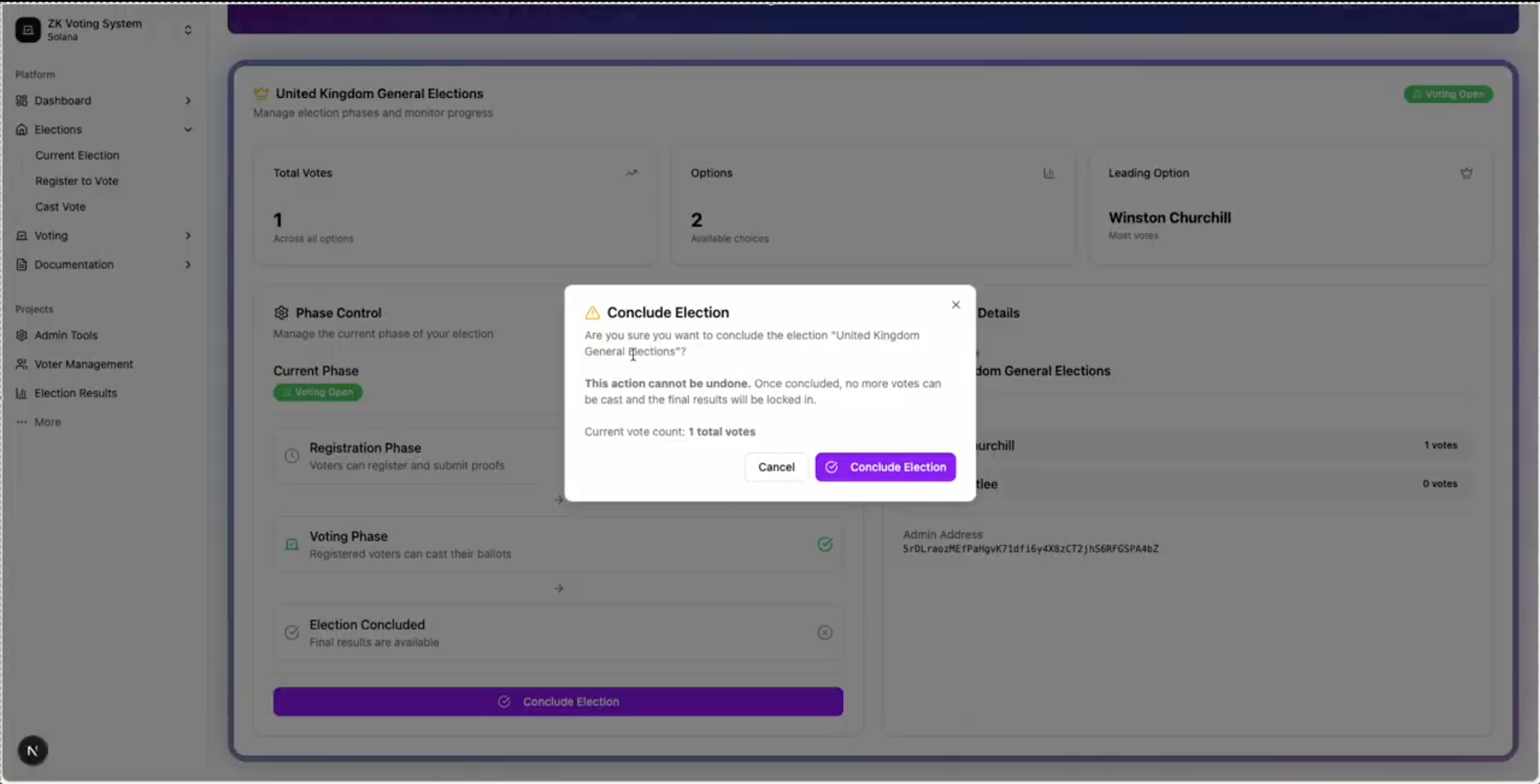Expand the Voting menu chevron
The height and width of the screenshot is (784, 1540).
[x=188, y=236]
